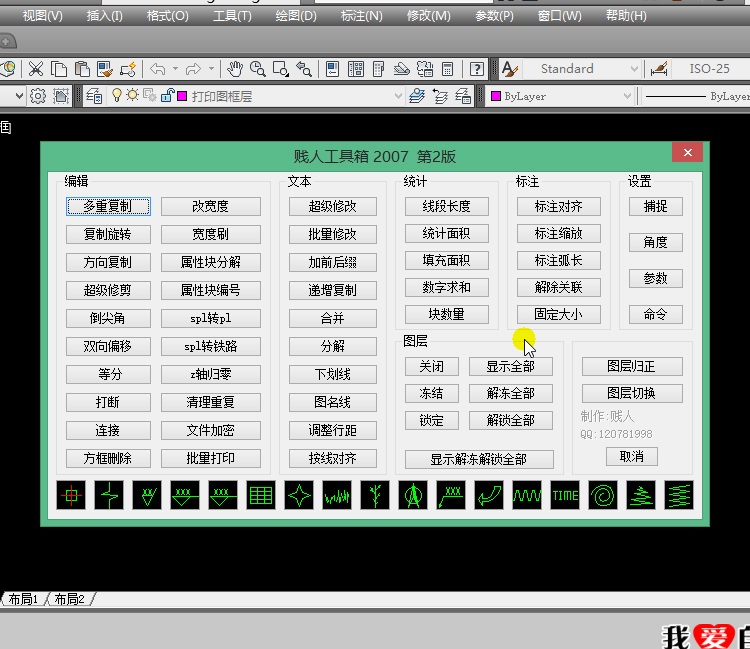This screenshot has height=649, width=750.
Task: Click the Paste clipboard icon
Action: click(x=82, y=69)
